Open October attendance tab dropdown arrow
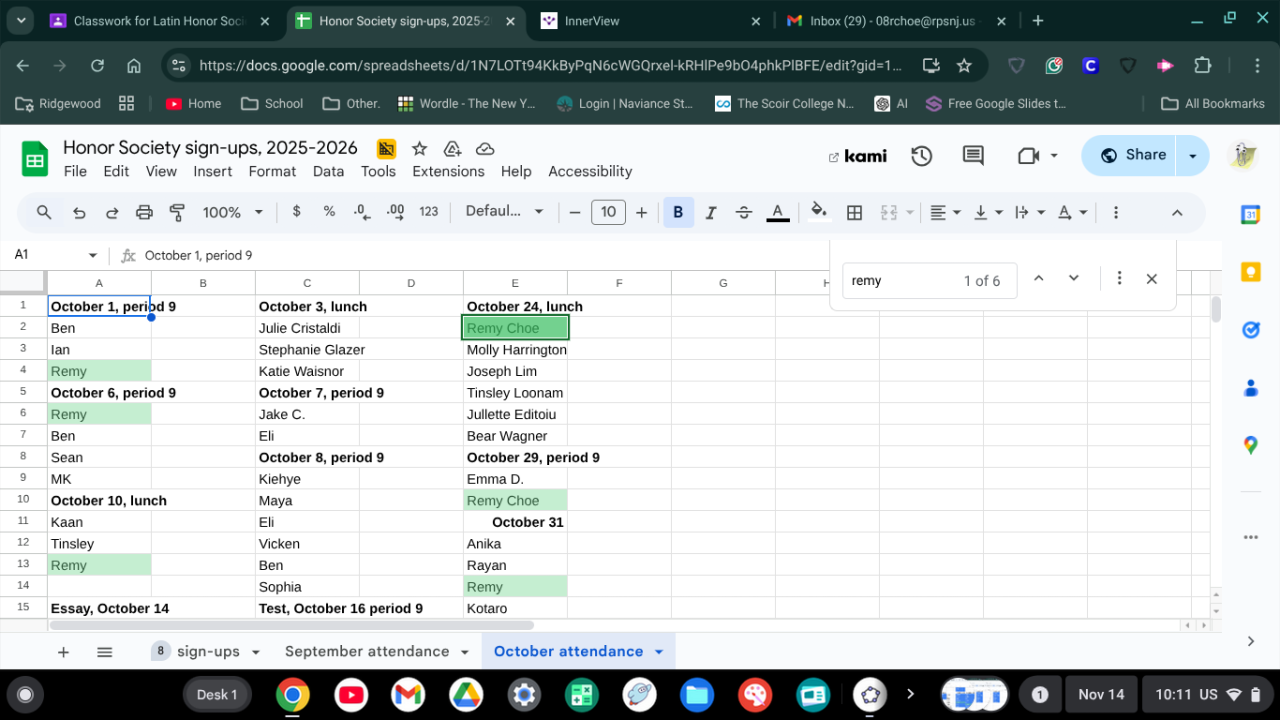Screen dimensions: 1280x720 [659, 652]
